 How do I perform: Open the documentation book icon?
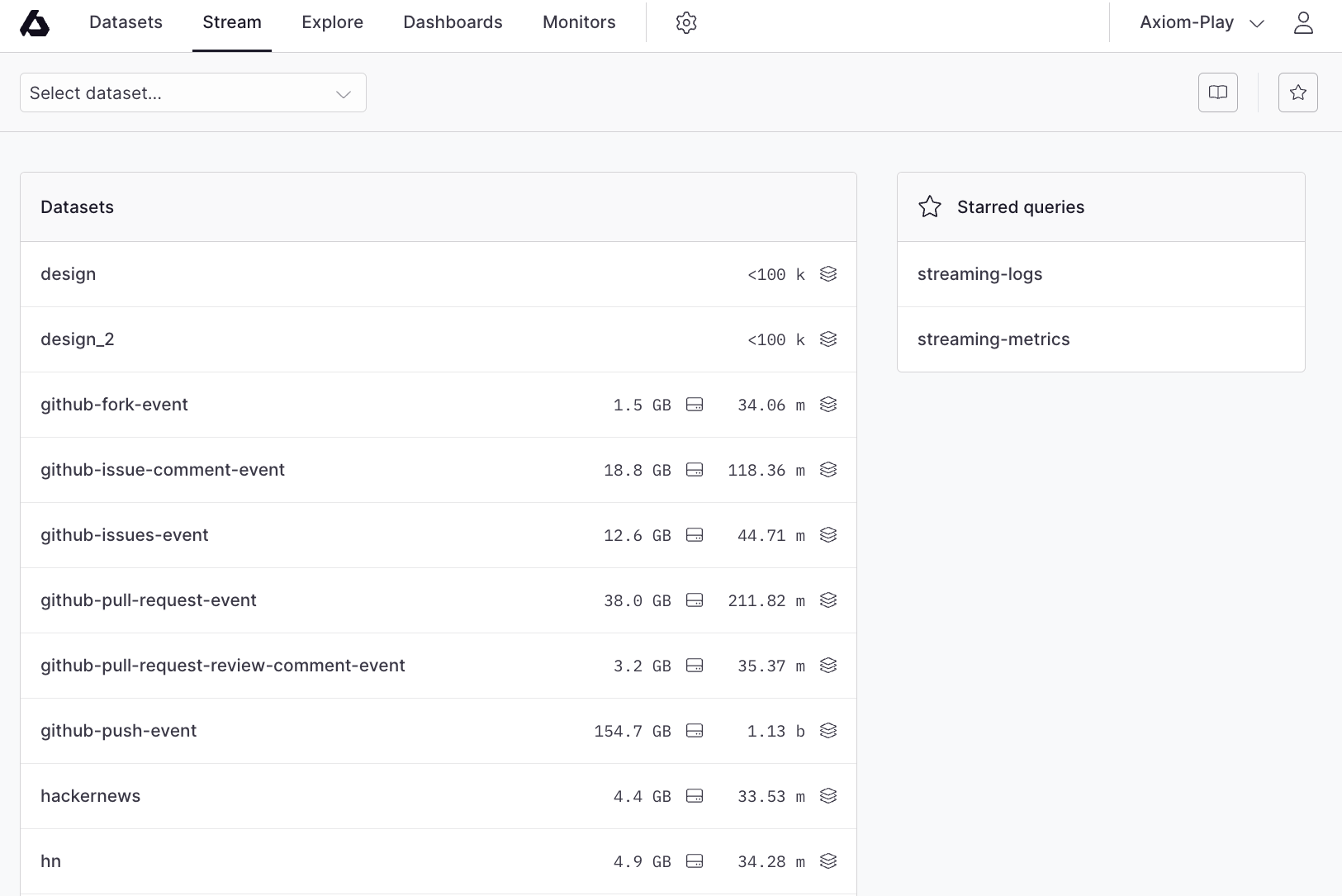(x=1218, y=92)
